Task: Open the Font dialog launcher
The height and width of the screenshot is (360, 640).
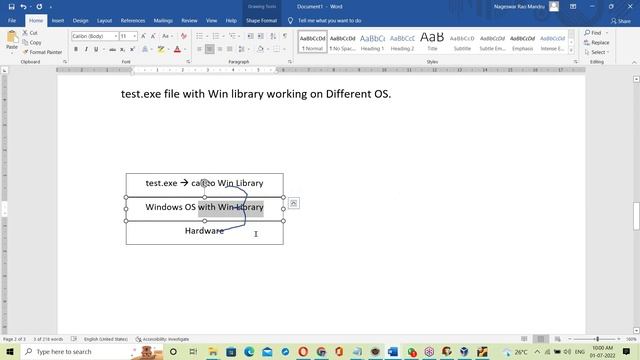Action: pos(188,62)
